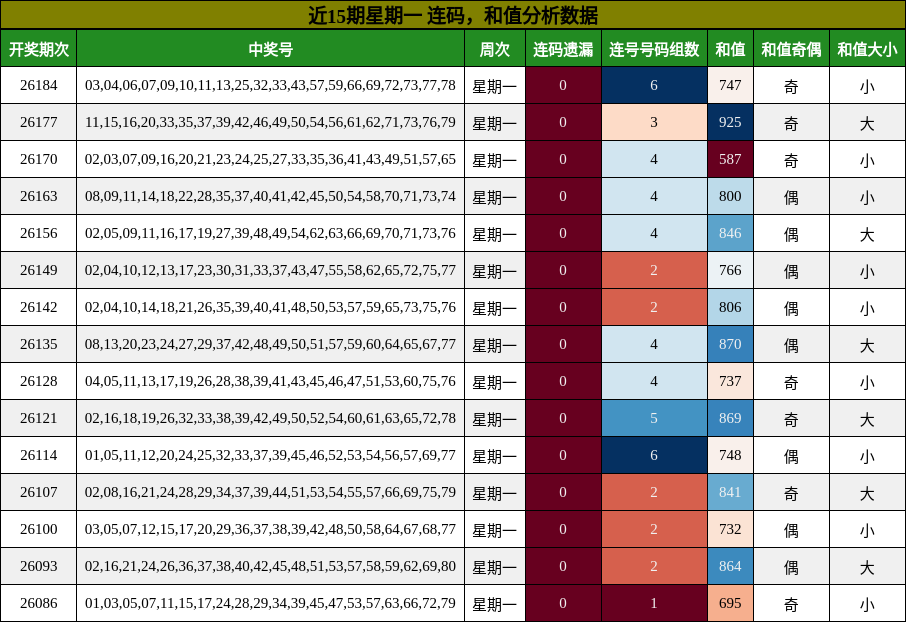Click the 连码遗漏 column header
906x622 pixels.
[563, 49]
